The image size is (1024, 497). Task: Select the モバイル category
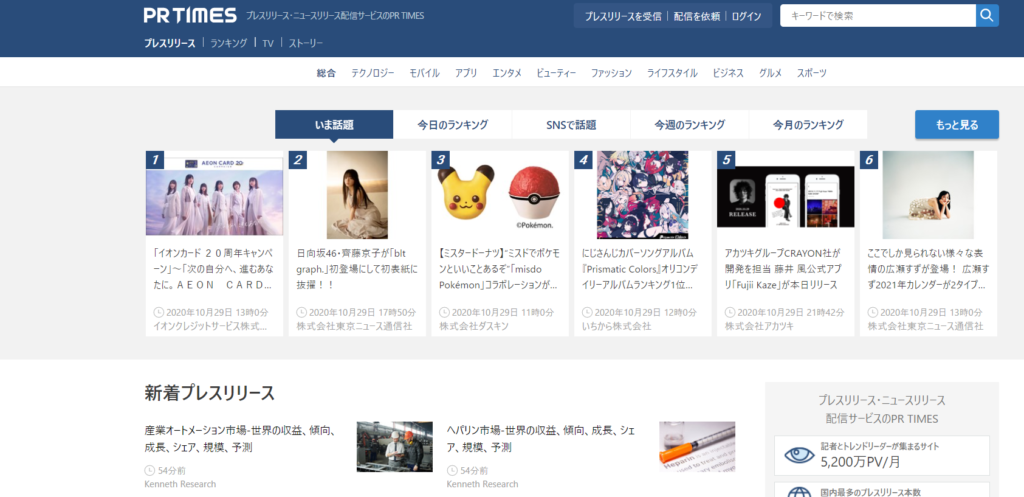(x=424, y=73)
